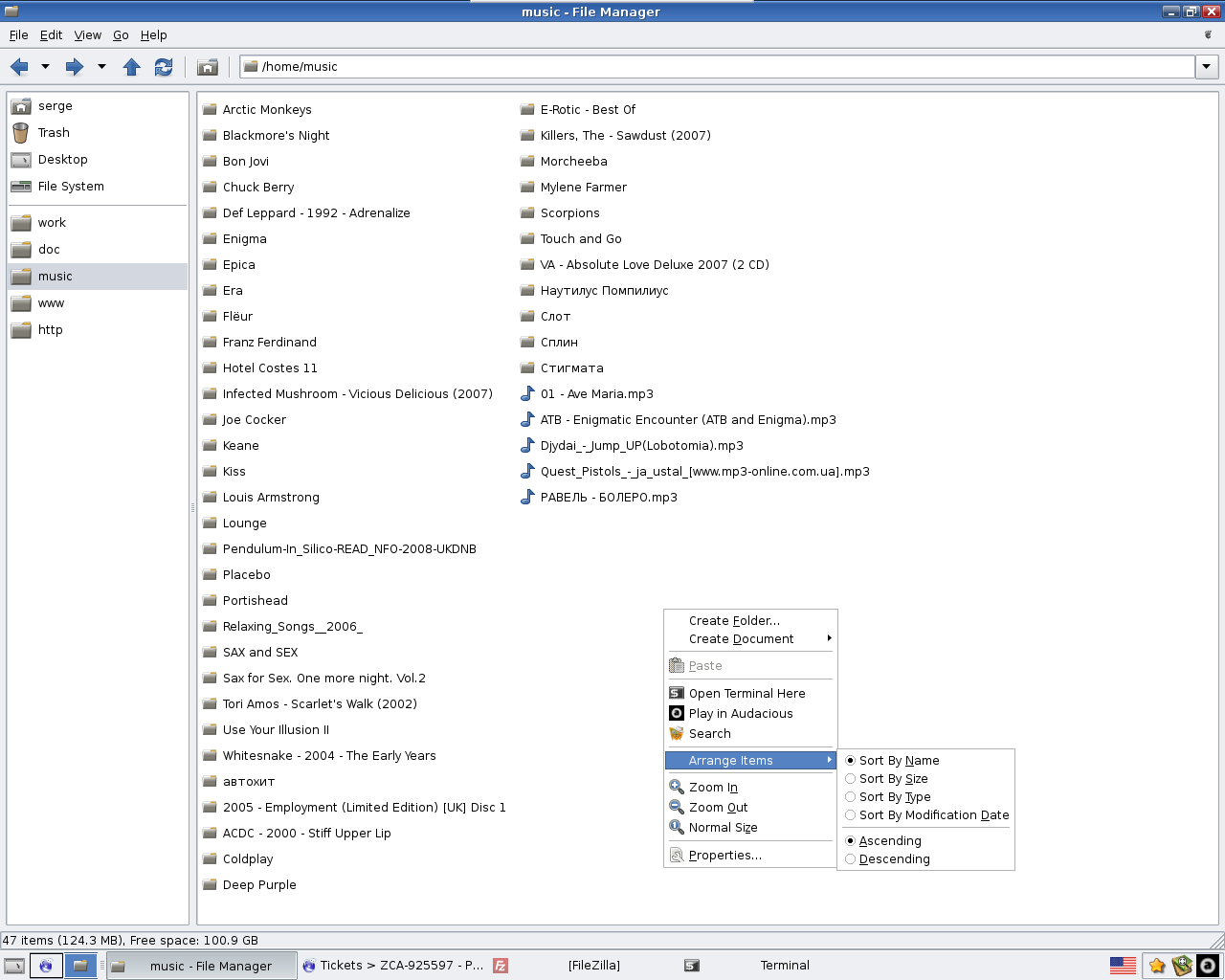Choose Open Terminal Here from context menu
Viewport: 1225px width, 980px height.
[x=746, y=694]
